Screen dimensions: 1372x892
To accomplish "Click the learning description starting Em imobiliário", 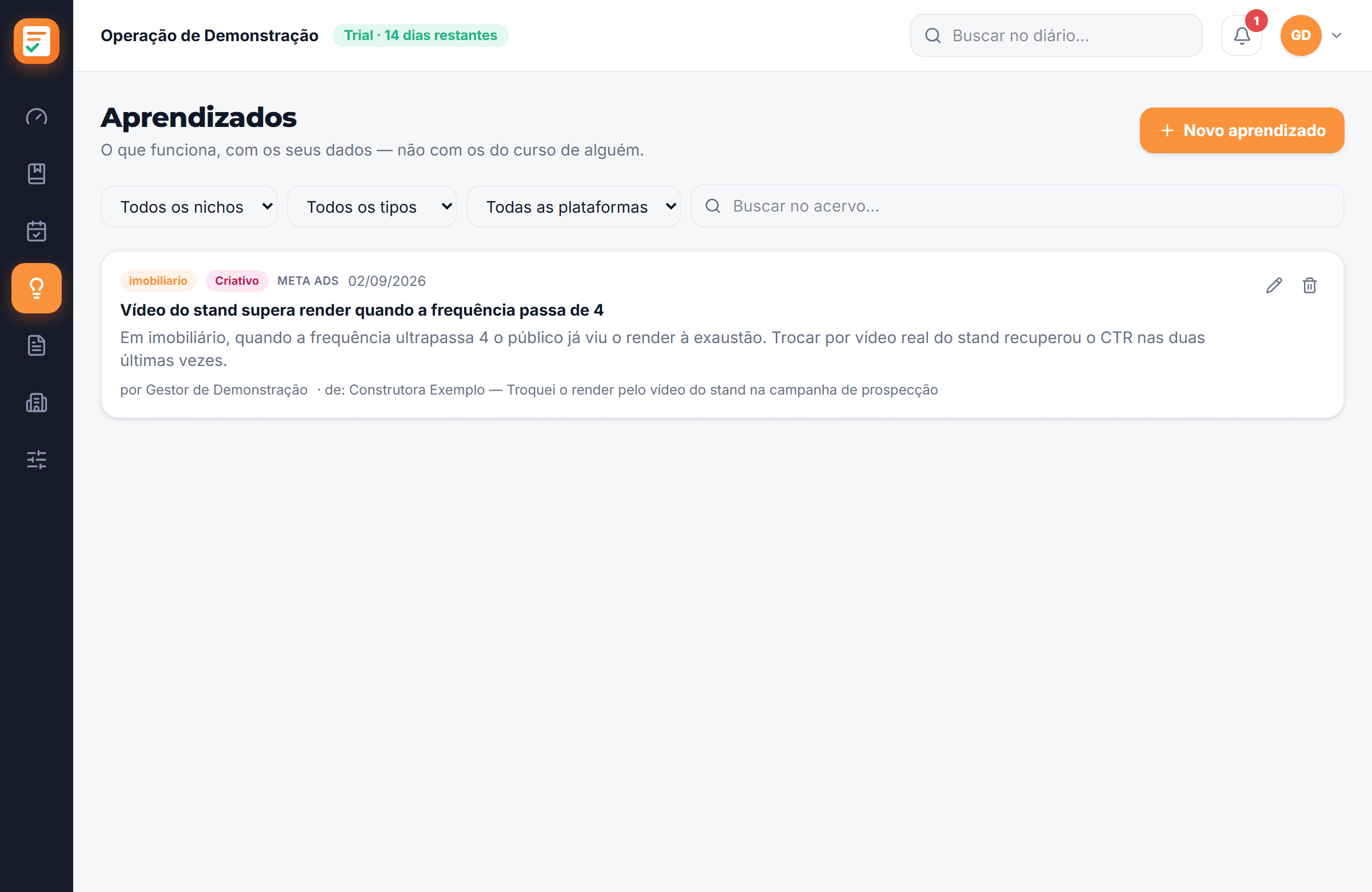I will (663, 349).
